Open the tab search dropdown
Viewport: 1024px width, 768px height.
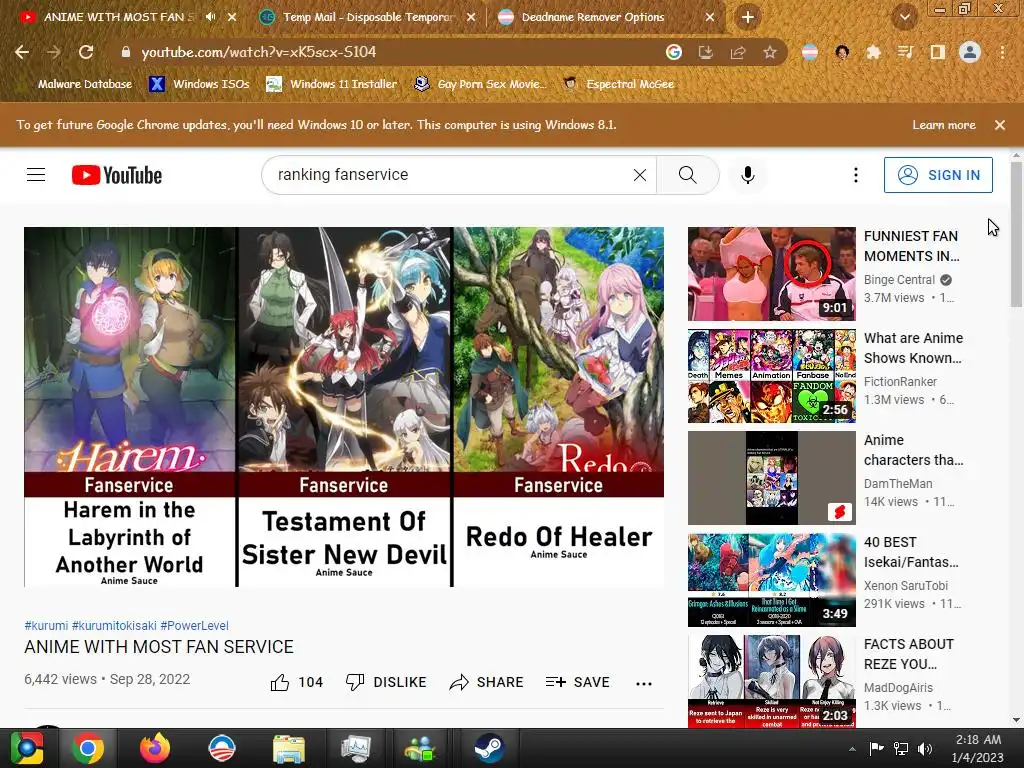coord(904,18)
